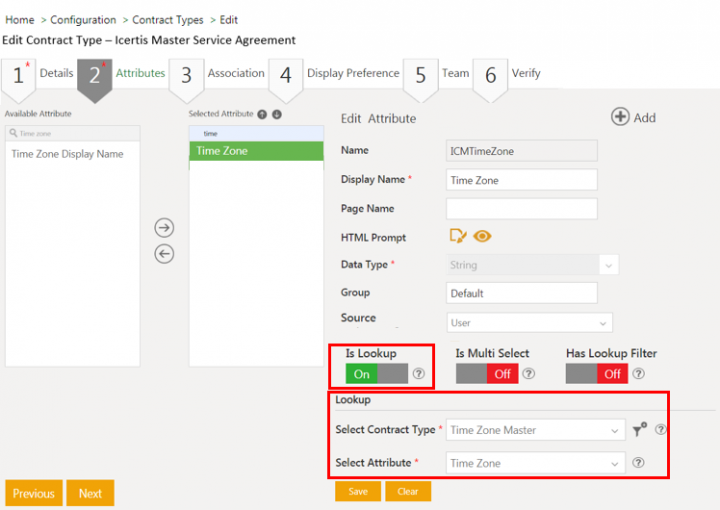720x510 pixels.
Task: Click the Selected Attribute search field
Action: [x=256, y=133]
